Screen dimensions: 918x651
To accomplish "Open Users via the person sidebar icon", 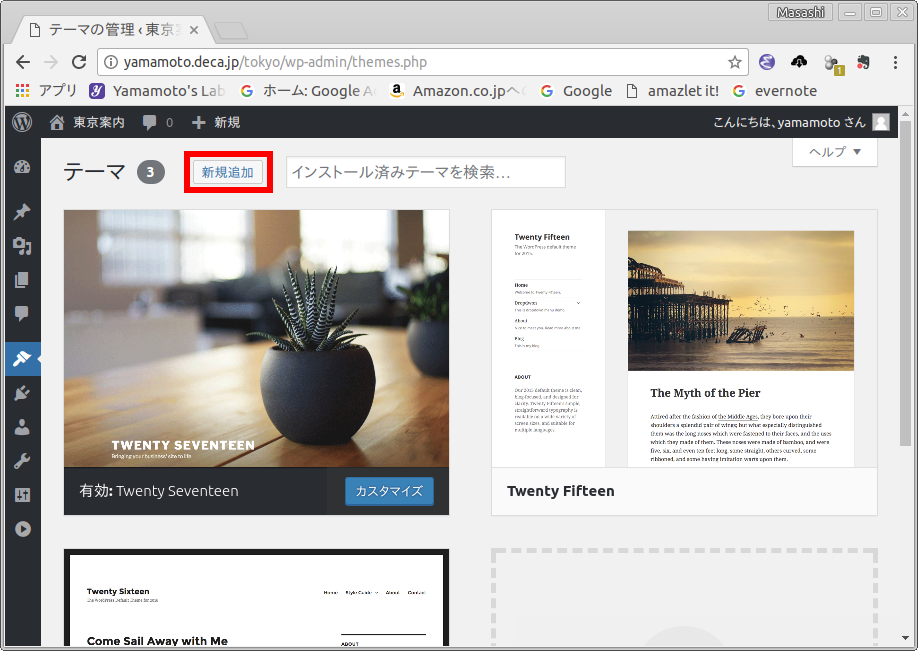I will pos(21,427).
